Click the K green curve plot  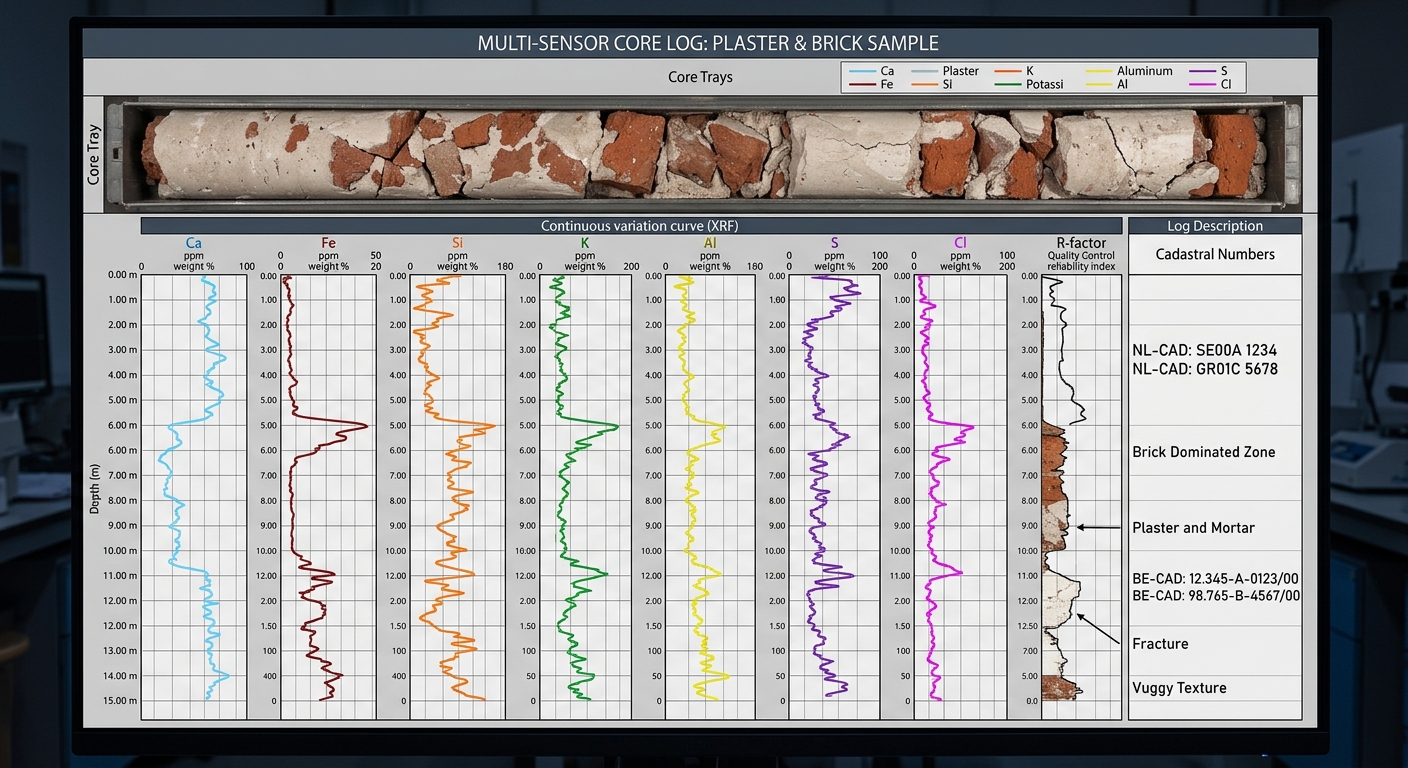(x=586, y=496)
